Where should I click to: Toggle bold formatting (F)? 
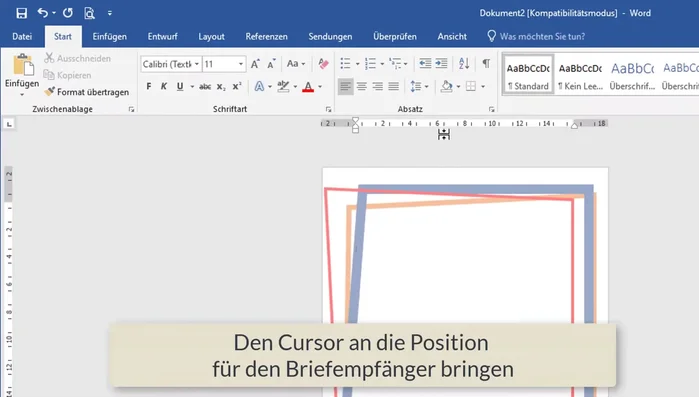(148, 86)
